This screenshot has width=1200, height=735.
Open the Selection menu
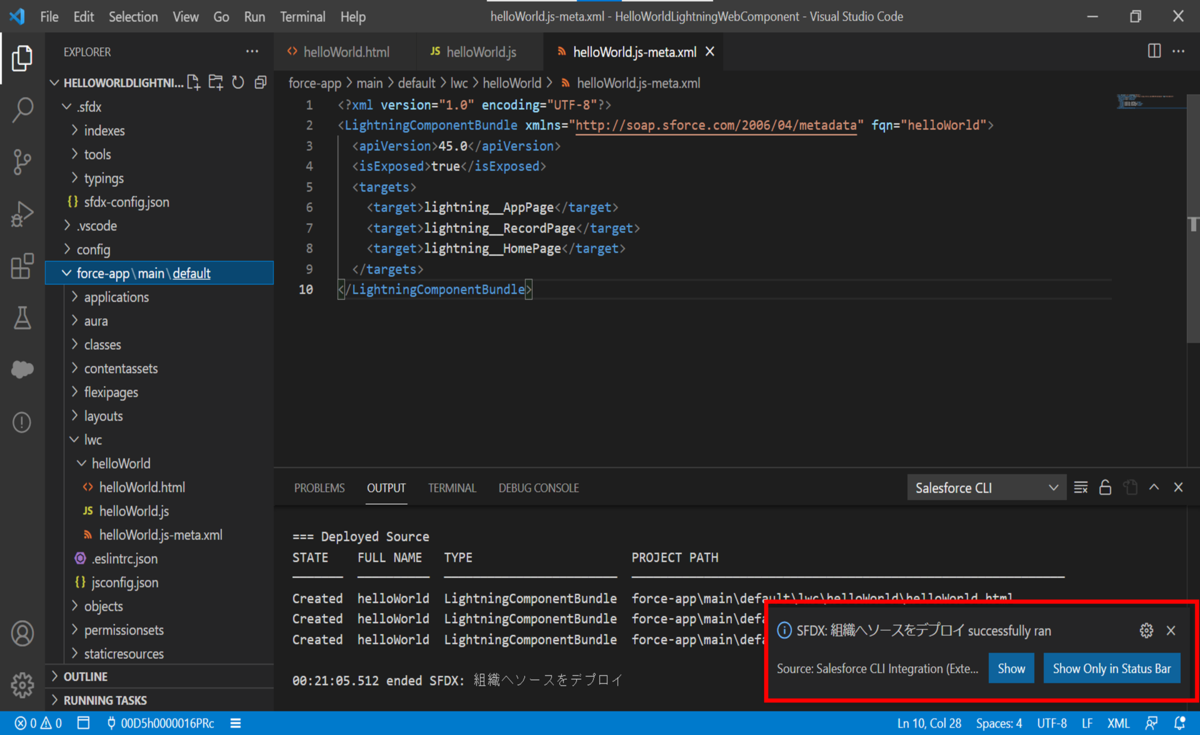pos(133,17)
